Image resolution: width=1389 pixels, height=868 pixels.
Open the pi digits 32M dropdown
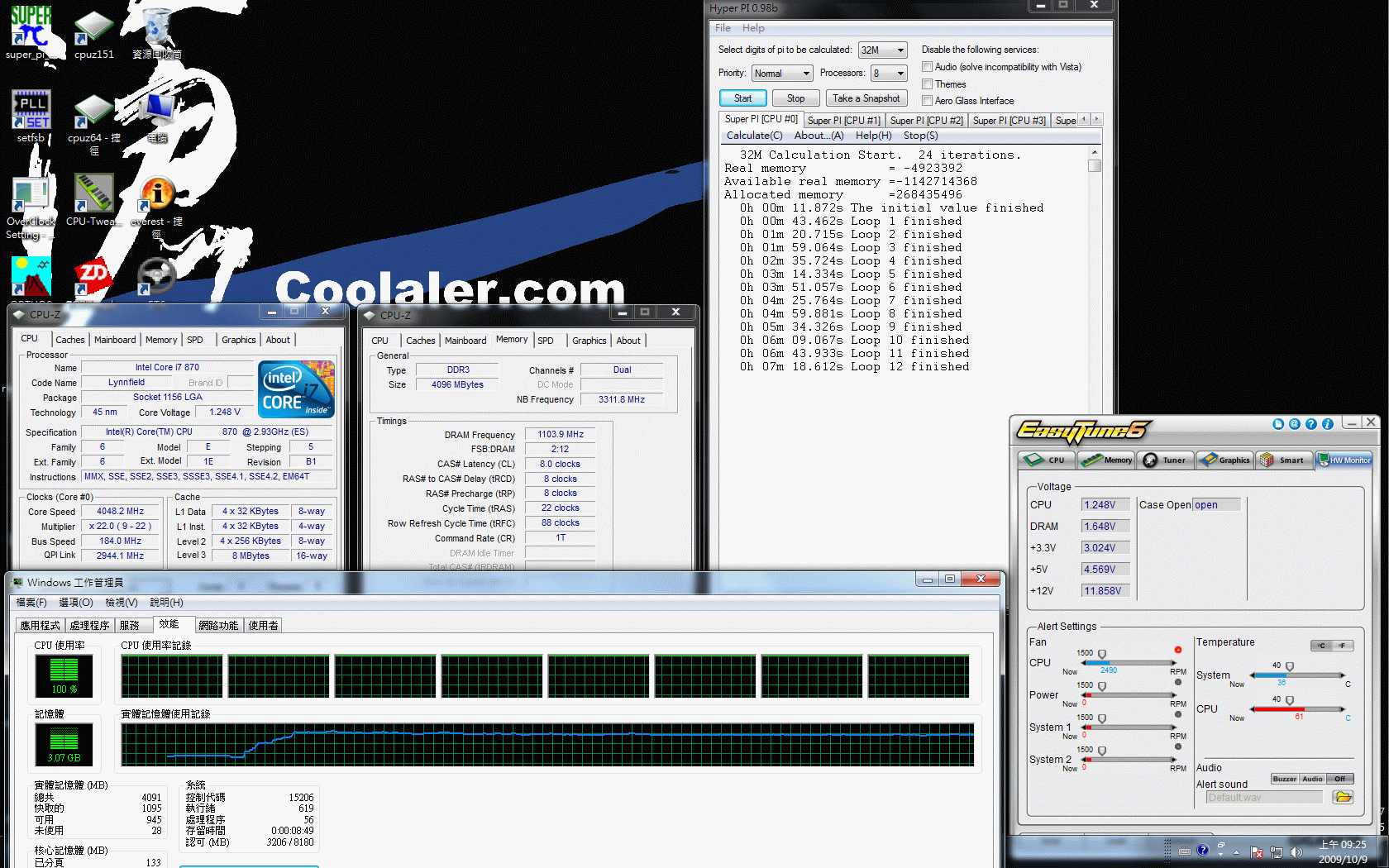click(x=882, y=50)
